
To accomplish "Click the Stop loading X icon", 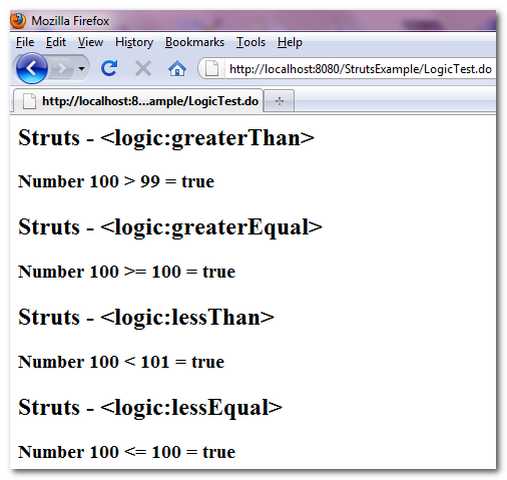I will (x=143, y=69).
